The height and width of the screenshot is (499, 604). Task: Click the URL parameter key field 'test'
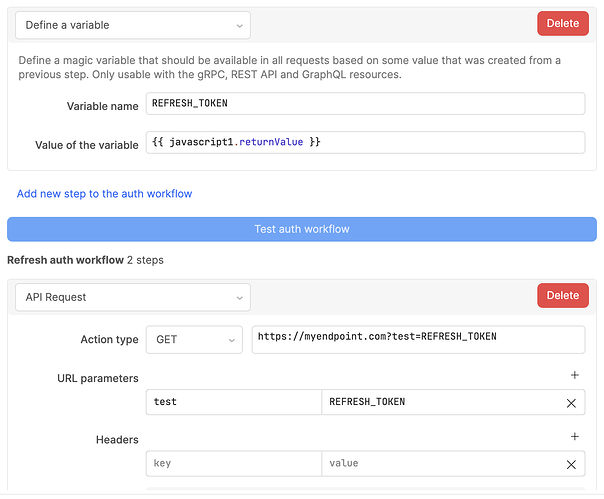click(234, 402)
